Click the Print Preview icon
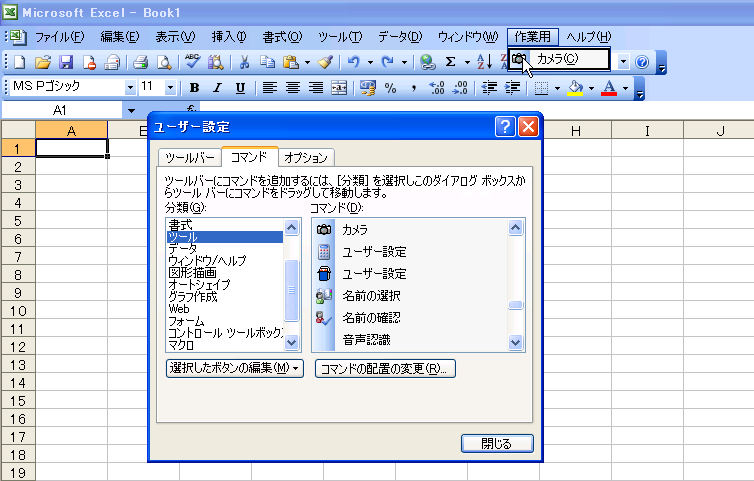This screenshot has width=754, height=481. (164, 62)
